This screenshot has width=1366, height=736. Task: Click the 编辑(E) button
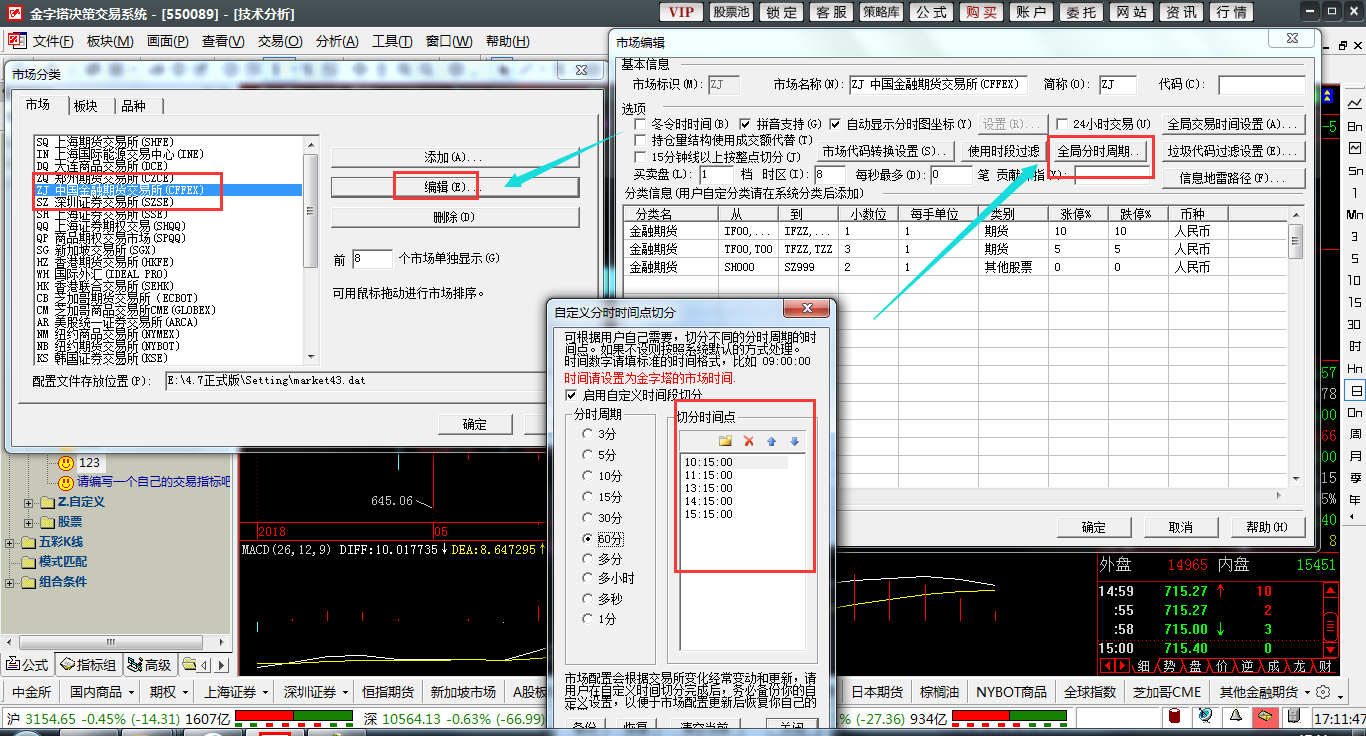click(455, 187)
